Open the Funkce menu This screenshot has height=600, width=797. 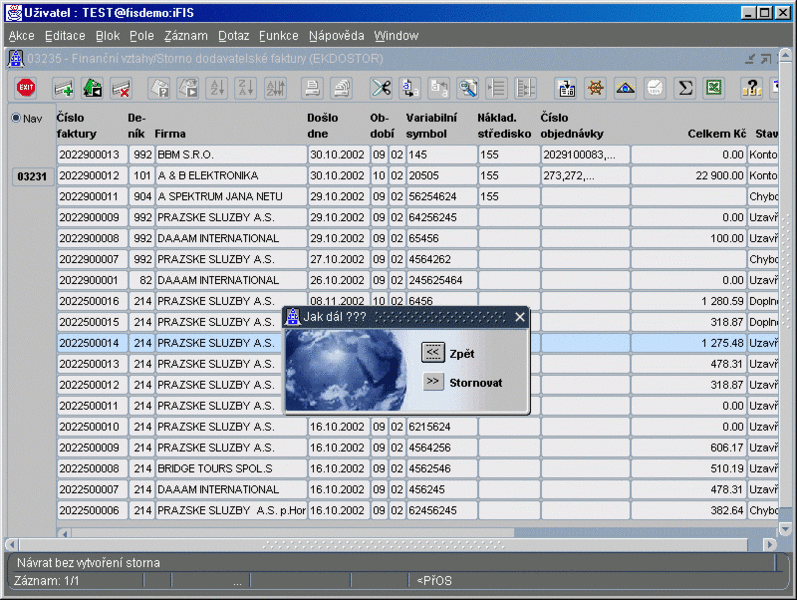pos(278,35)
